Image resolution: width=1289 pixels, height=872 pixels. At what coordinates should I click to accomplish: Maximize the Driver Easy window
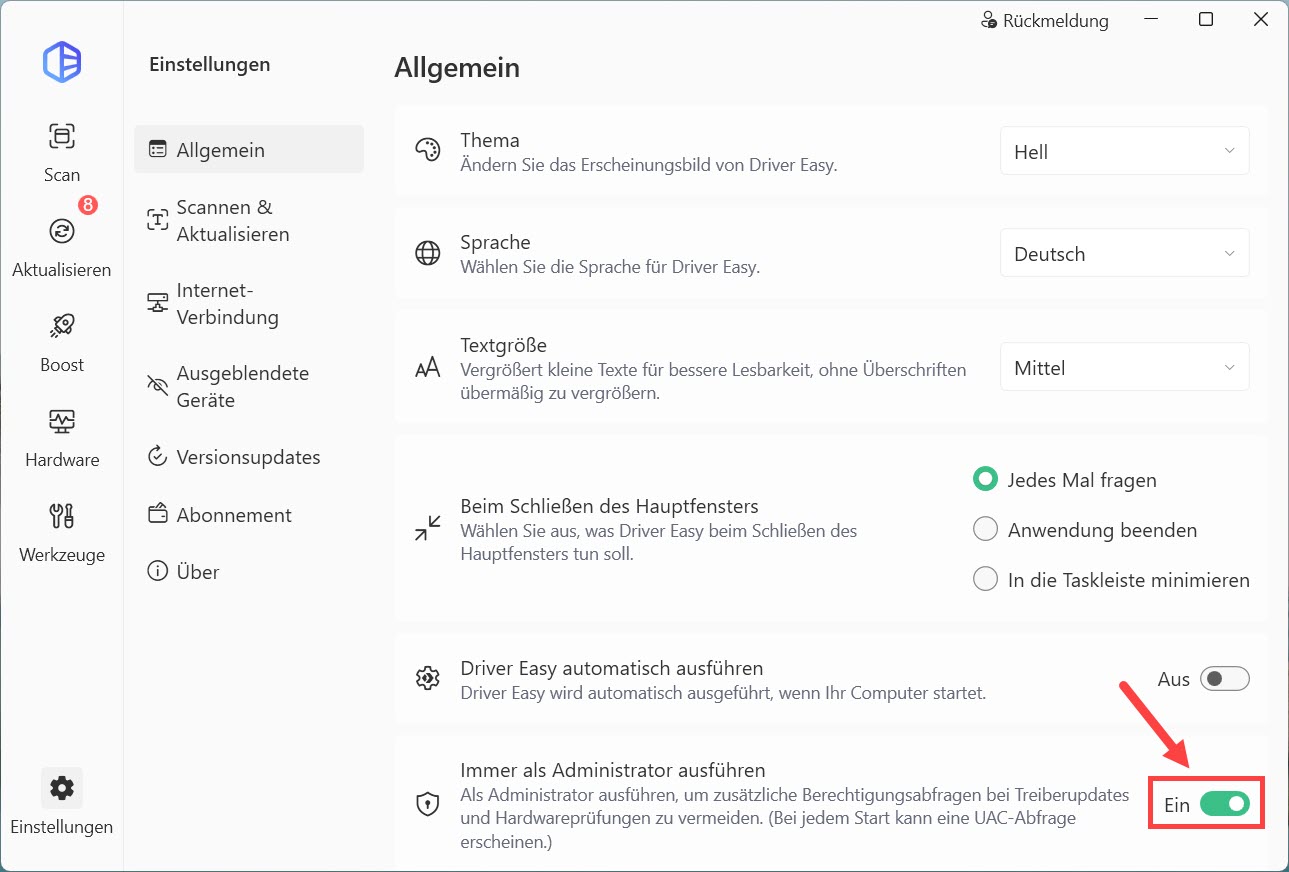(x=1206, y=20)
